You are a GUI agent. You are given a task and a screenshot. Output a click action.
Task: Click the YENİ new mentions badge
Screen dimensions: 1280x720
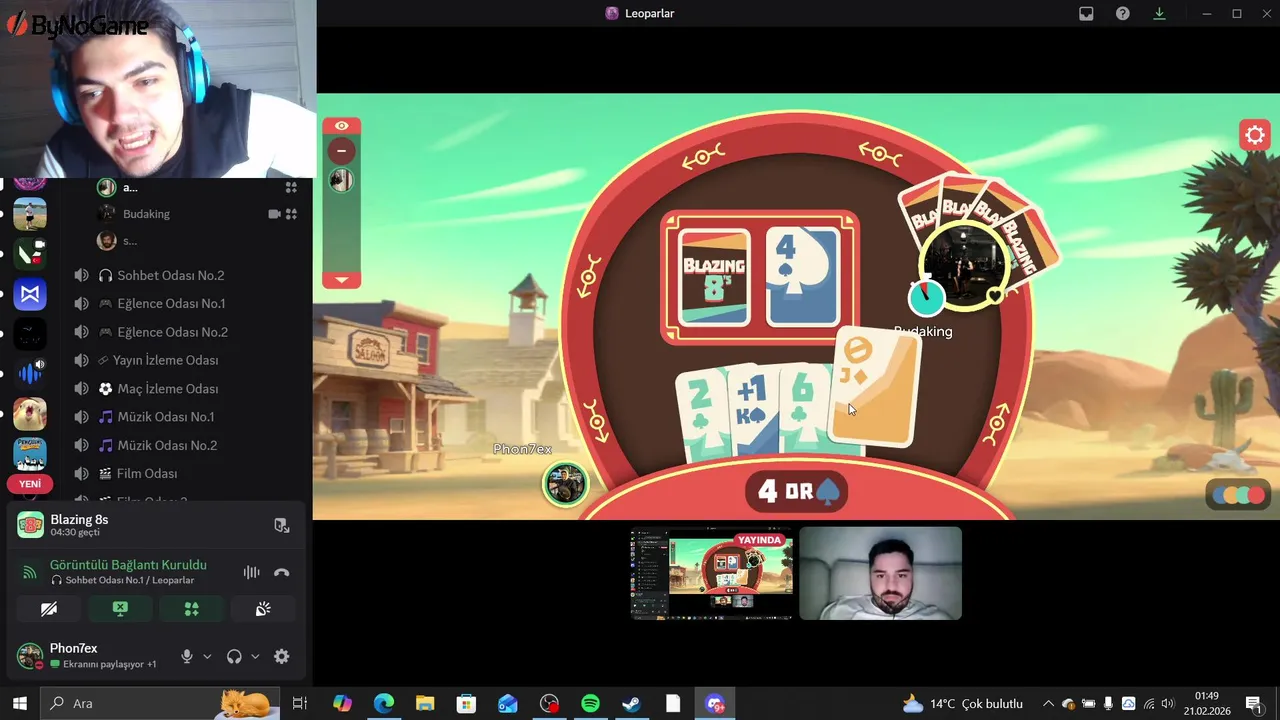tap(30, 484)
